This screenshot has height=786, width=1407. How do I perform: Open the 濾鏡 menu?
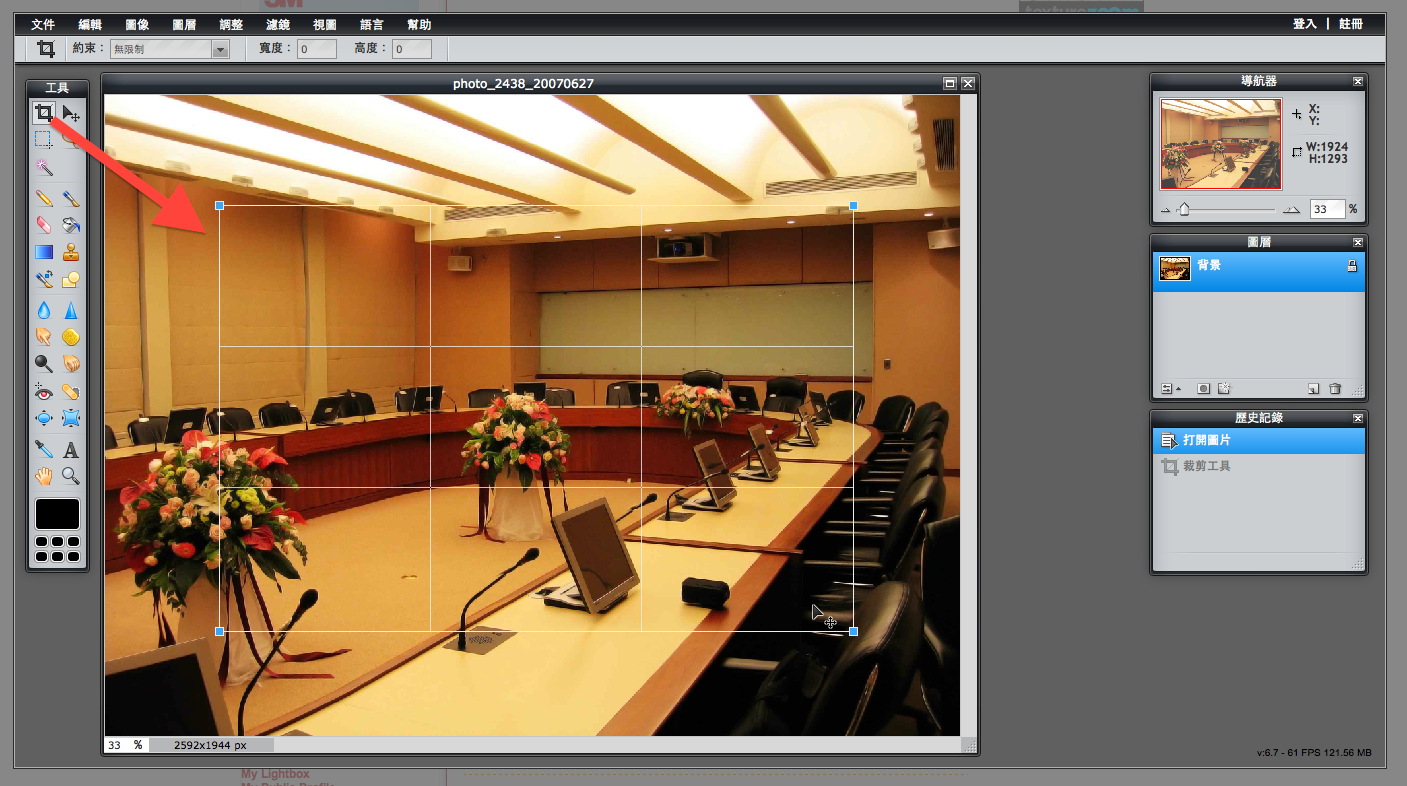[278, 24]
